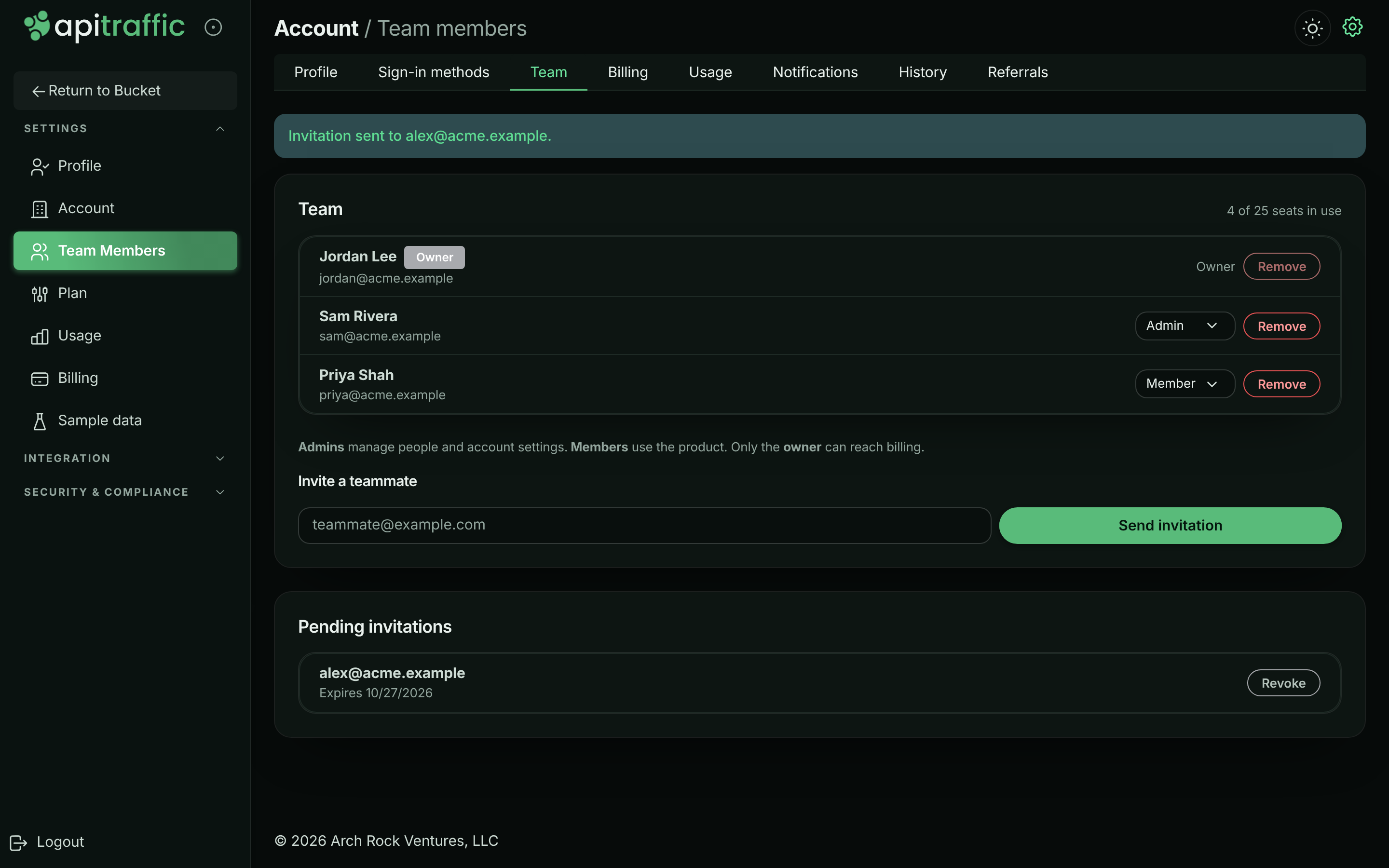Select the Team tab

(549, 72)
